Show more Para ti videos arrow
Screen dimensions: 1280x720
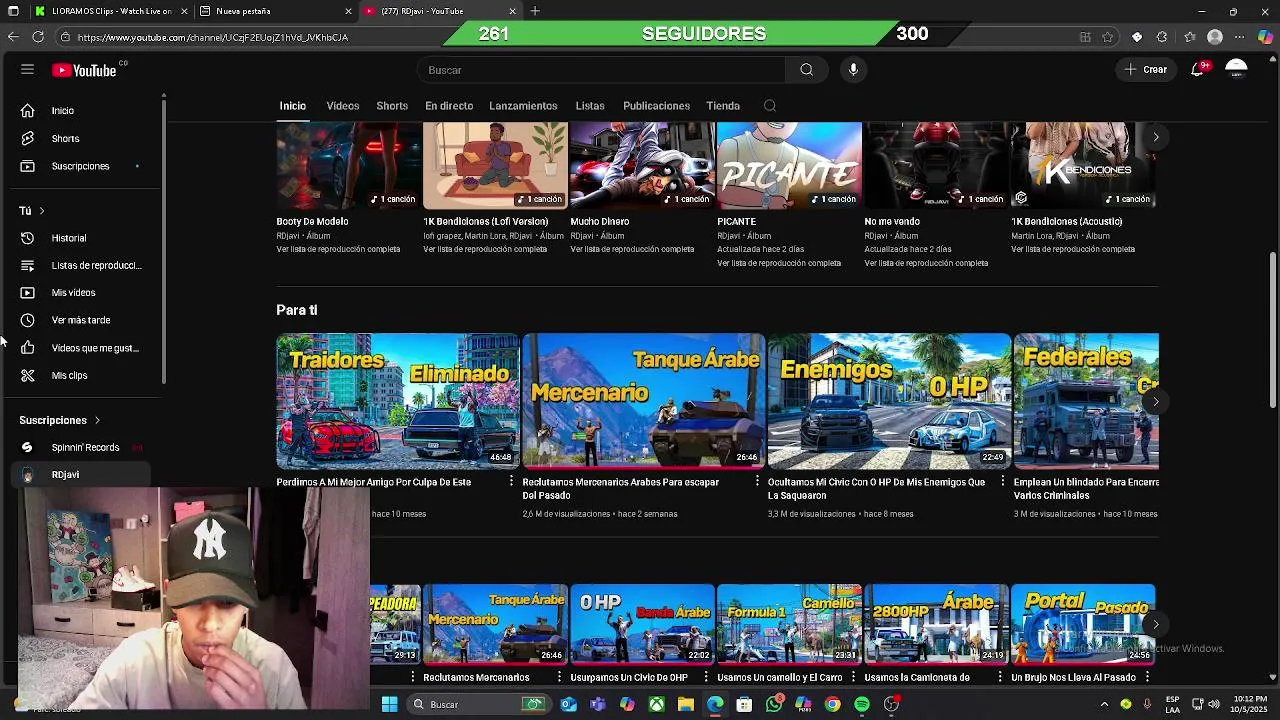click(1155, 402)
